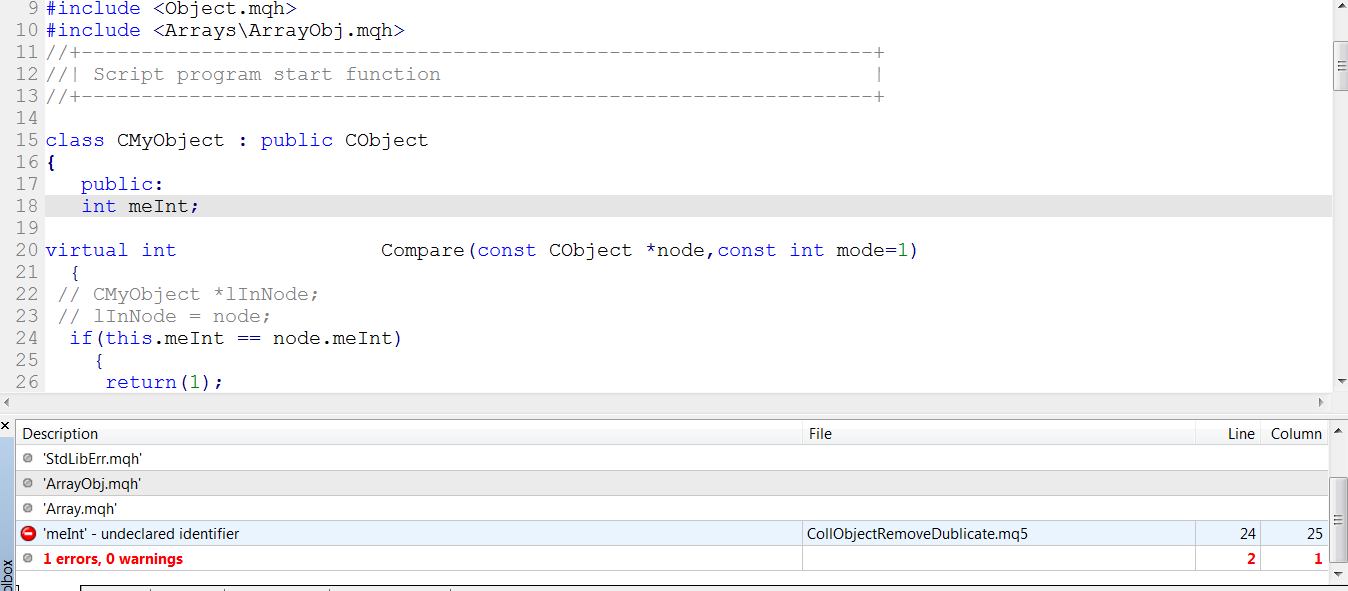
Task: Click the code editor's scroll-down arrow
Action: pyautogui.click(x=1341, y=381)
